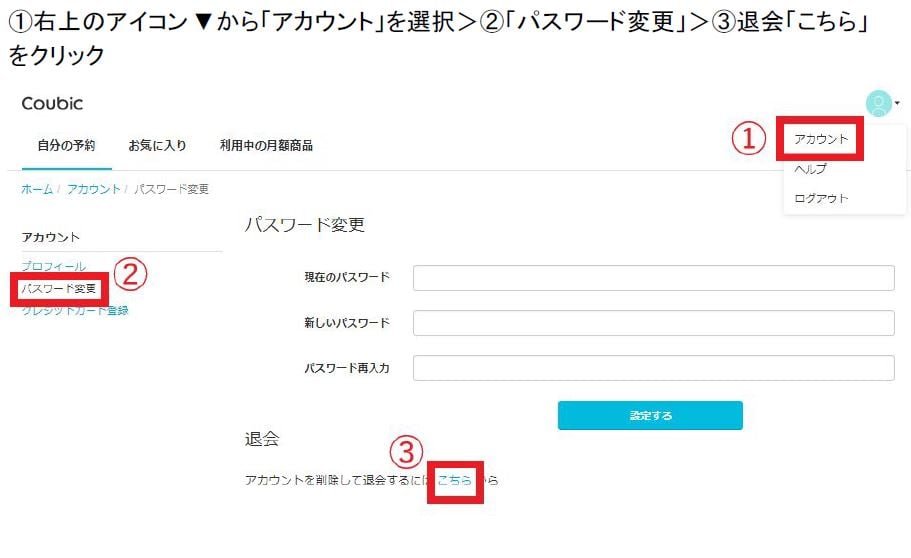This screenshot has width=911, height=558.
Task: Click パスワード変更 in the breadcrumb trail
Action: (171, 189)
